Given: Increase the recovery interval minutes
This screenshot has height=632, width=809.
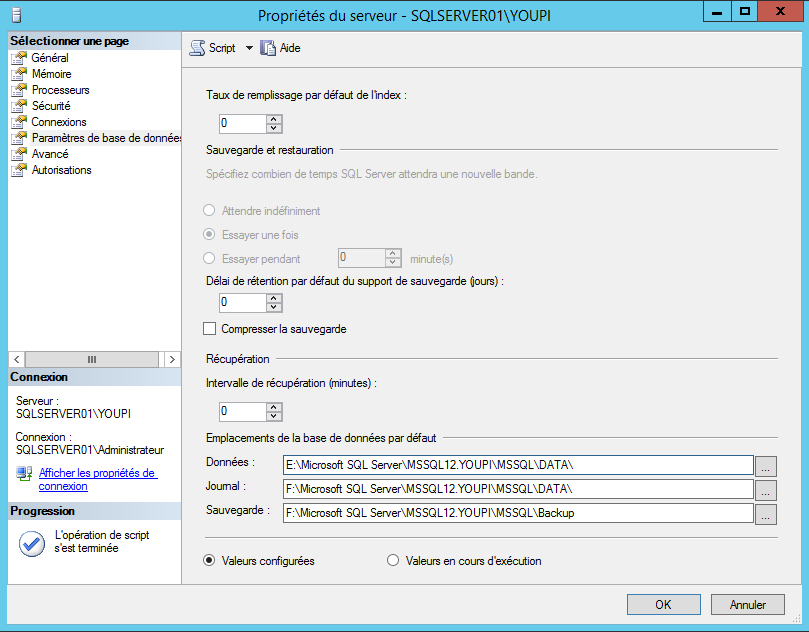Looking at the screenshot, I should pos(274,407).
